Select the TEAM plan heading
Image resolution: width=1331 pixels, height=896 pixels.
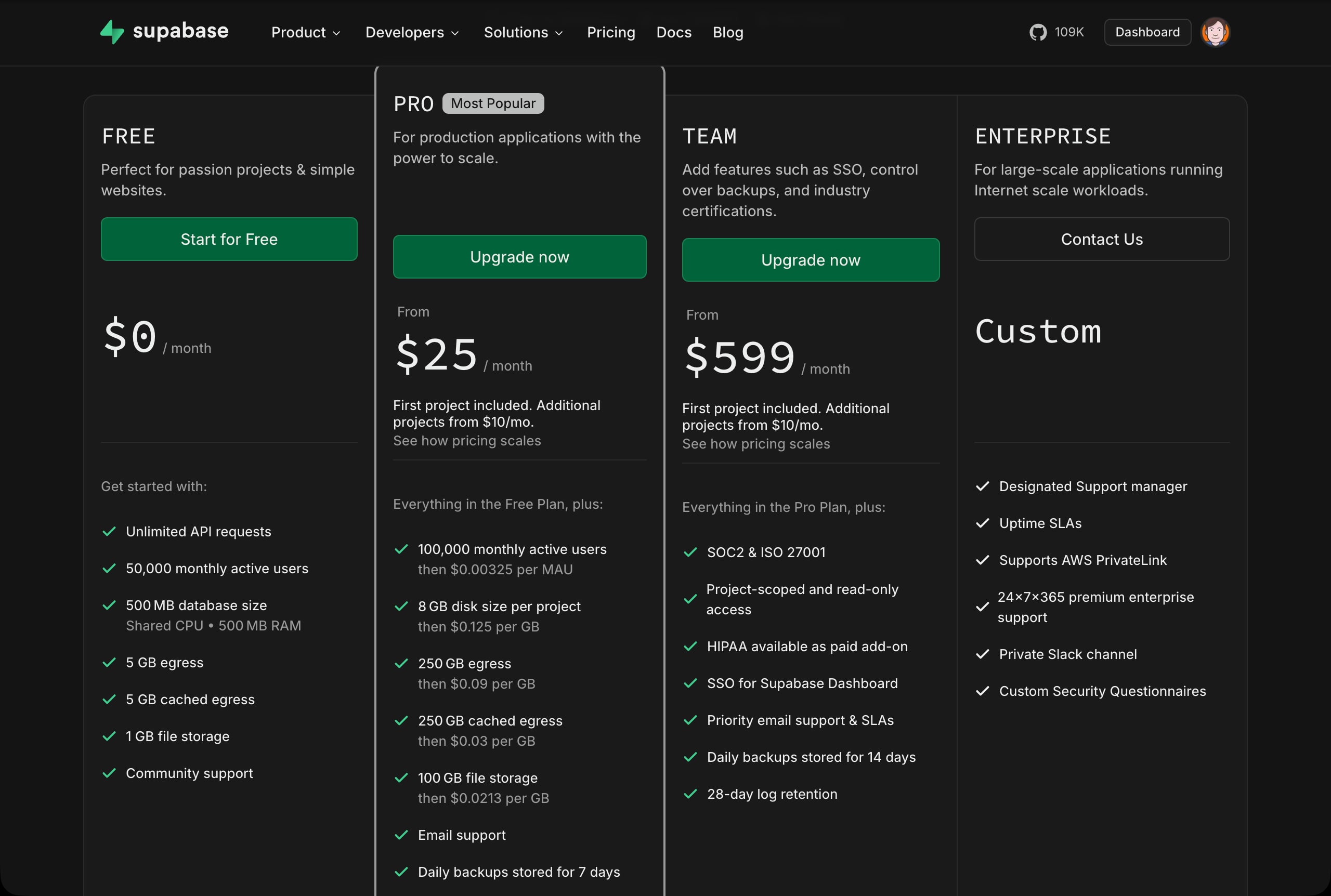point(709,137)
